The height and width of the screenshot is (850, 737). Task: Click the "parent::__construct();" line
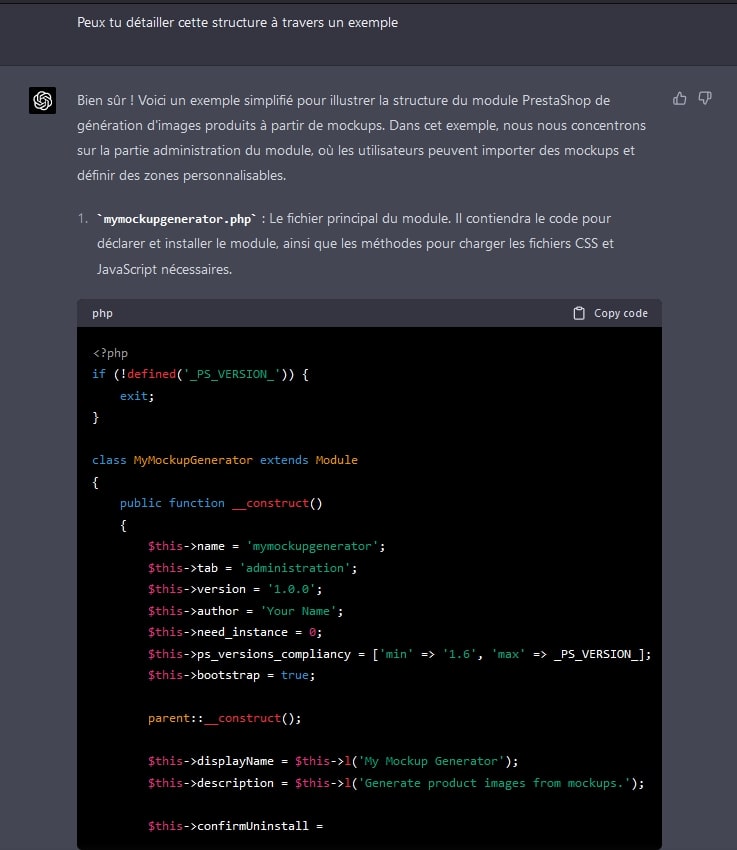click(x=224, y=718)
